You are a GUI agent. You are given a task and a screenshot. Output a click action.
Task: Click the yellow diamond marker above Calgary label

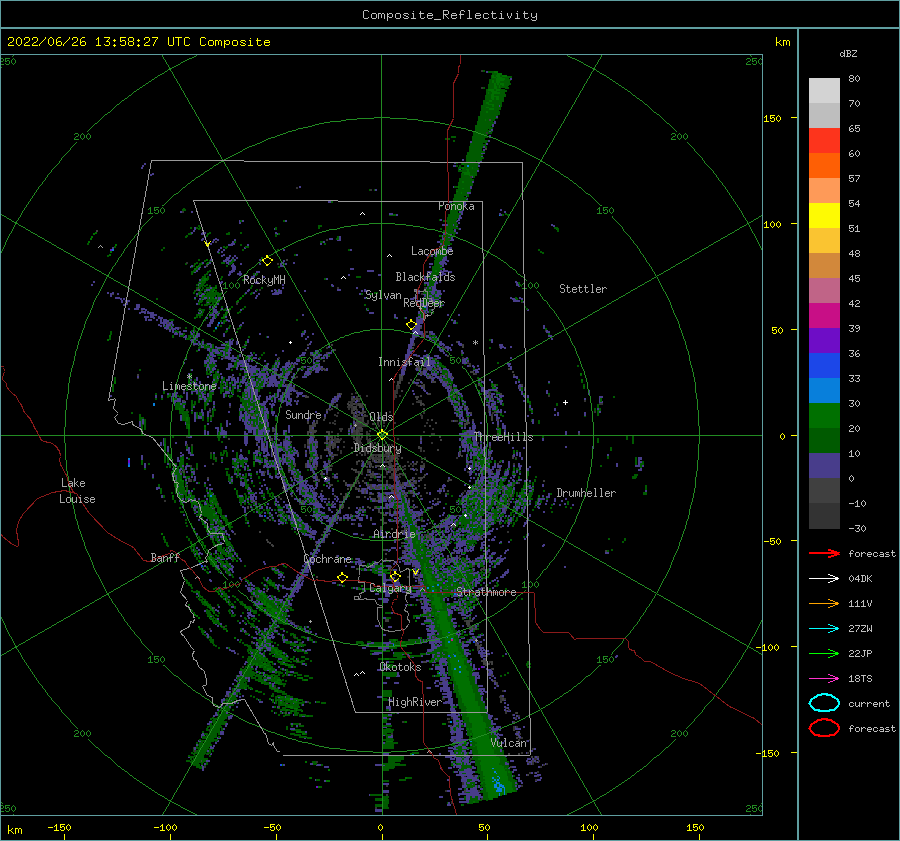point(395,576)
